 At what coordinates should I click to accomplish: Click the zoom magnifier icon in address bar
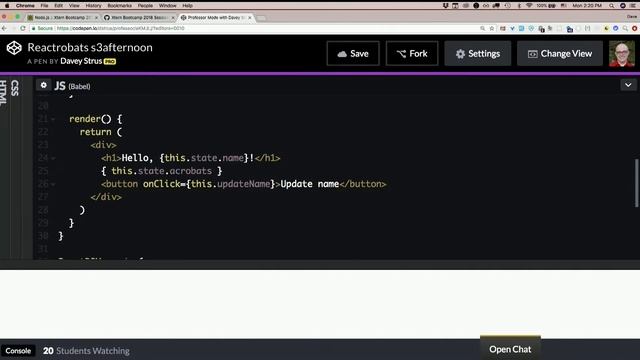tap(482, 29)
